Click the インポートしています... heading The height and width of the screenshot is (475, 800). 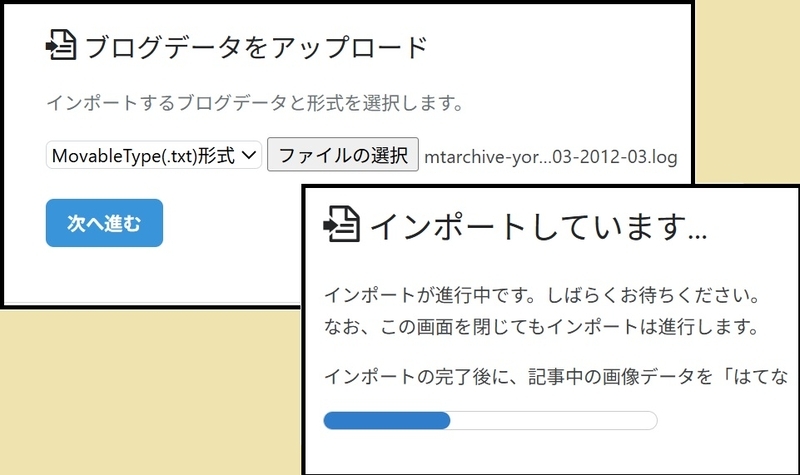click(538, 226)
